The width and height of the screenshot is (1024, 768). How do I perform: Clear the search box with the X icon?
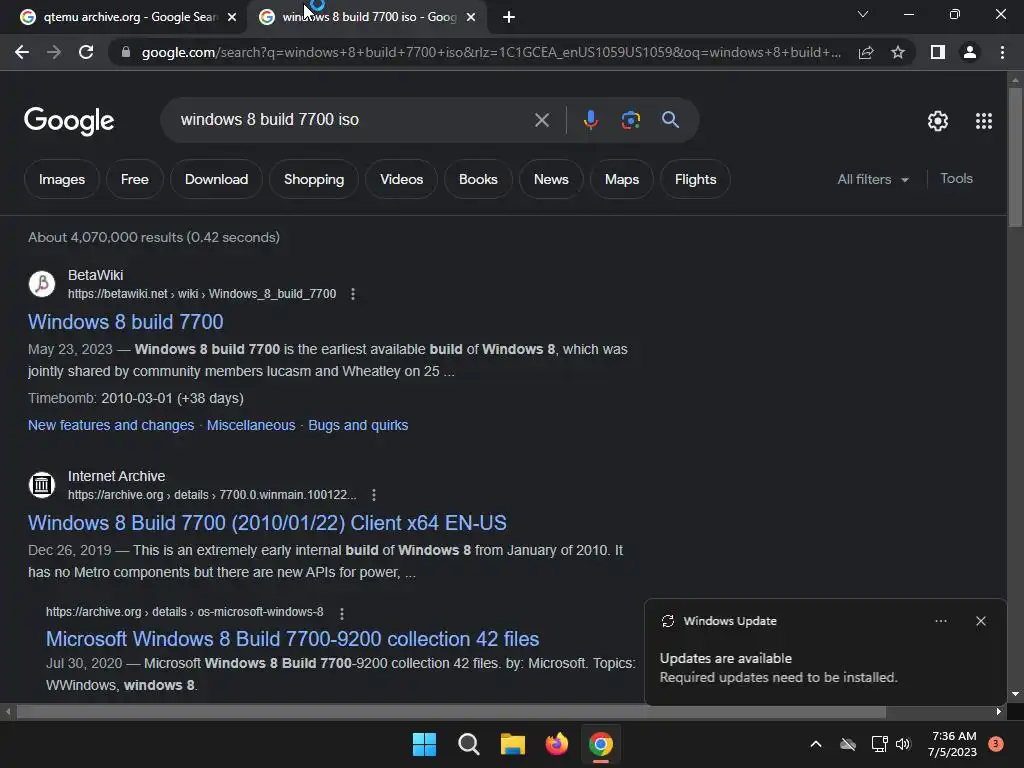coord(541,120)
